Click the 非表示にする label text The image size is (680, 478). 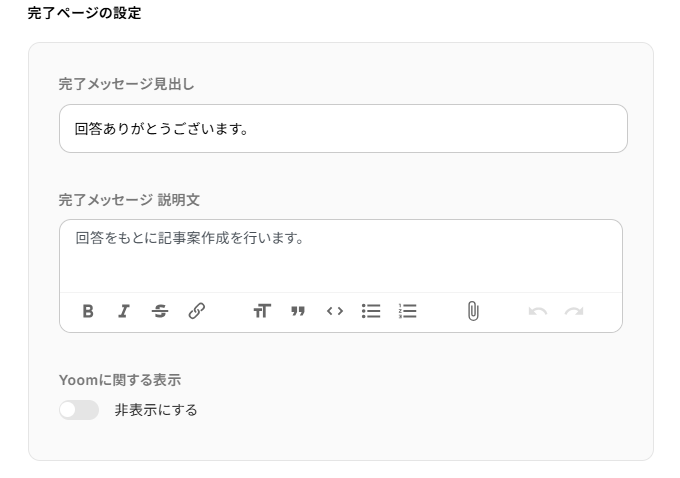156,410
